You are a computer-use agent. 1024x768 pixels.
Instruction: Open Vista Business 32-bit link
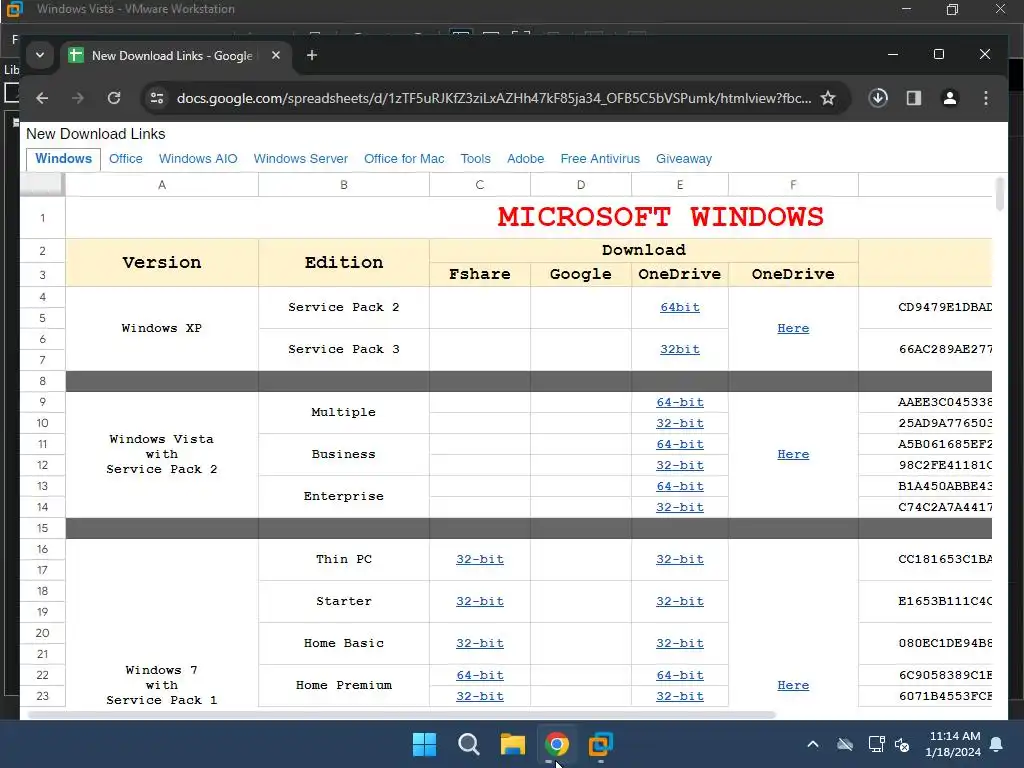pos(680,465)
